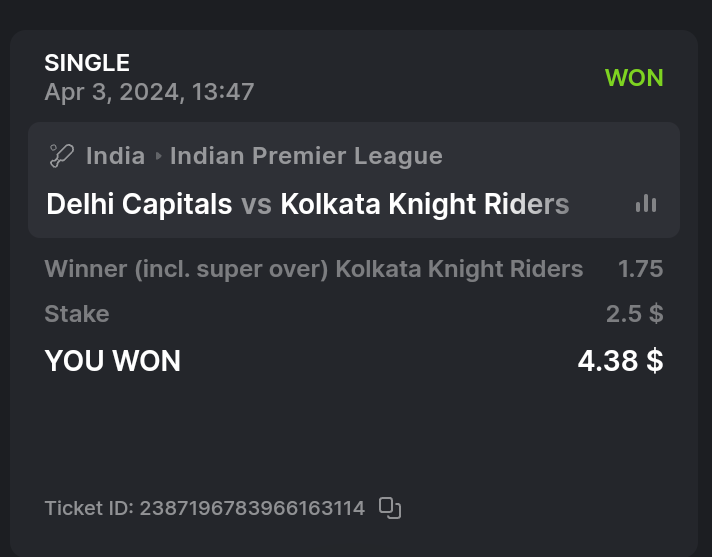Click the YOU WON label
The height and width of the screenshot is (557, 712).
coord(113,361)
